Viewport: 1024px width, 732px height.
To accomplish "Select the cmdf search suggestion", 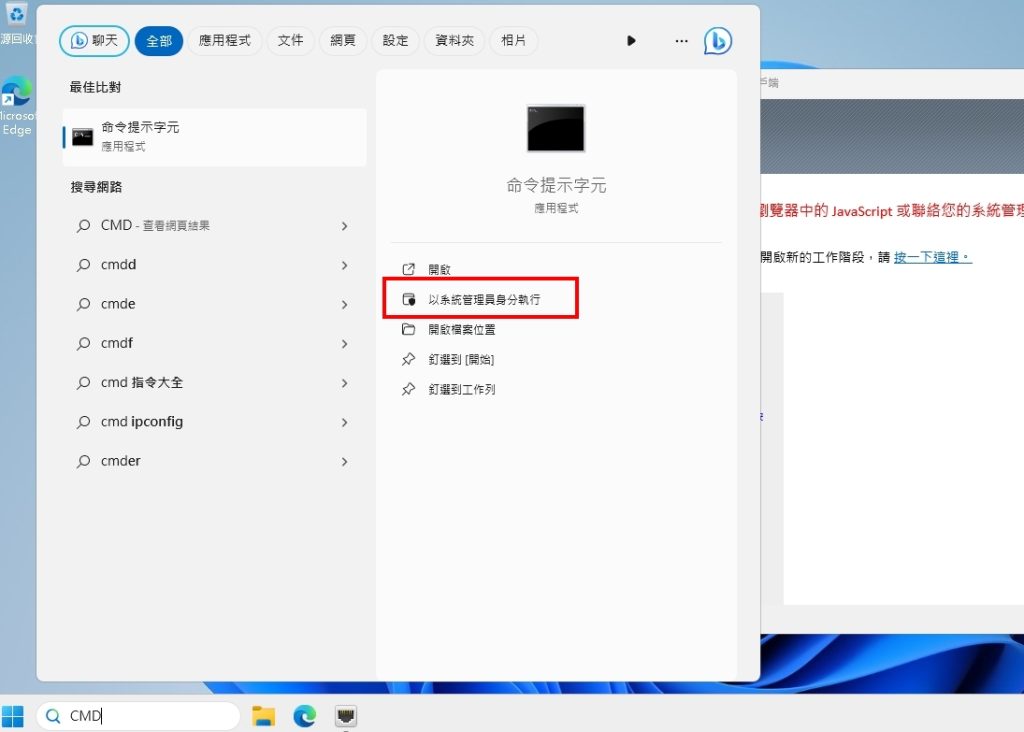I will point(214,343).
